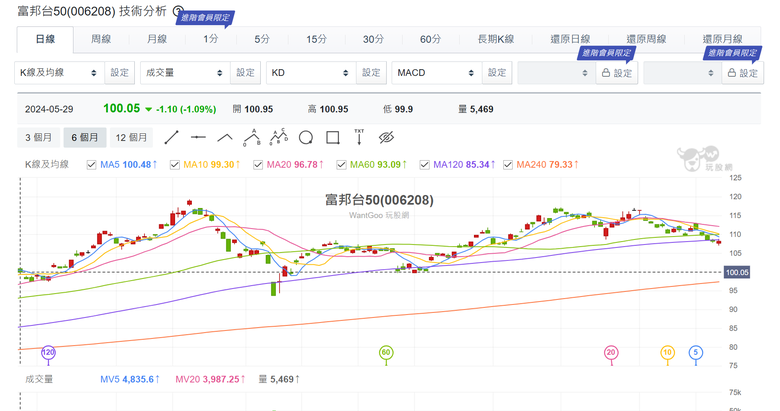The image size is (780, 411).
Task: Uncheck the MA5 checkbox
Action: pyautogui.click(x=92, y=165)
